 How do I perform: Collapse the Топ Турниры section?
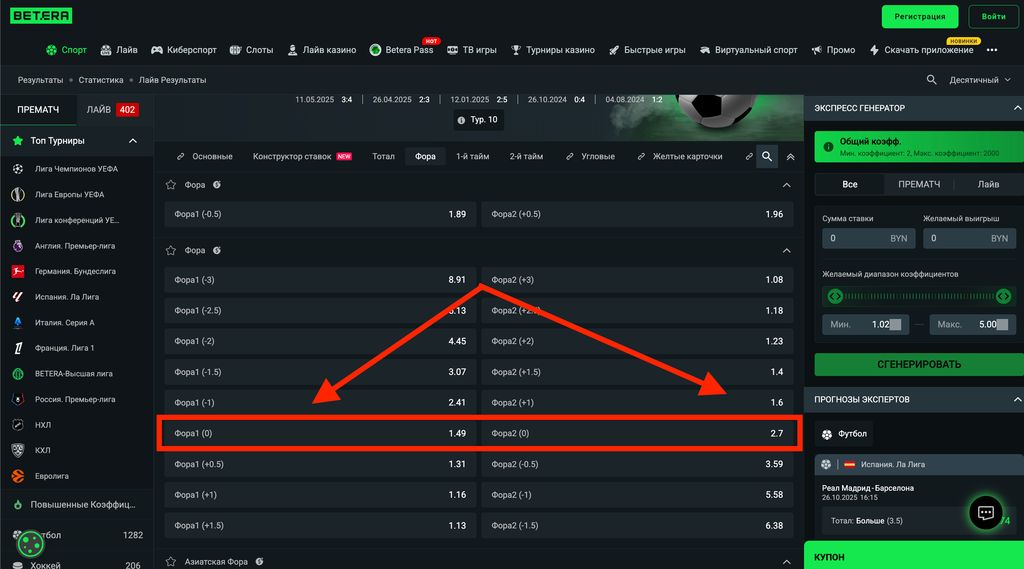pyautogui.click(x=133, y=141)
